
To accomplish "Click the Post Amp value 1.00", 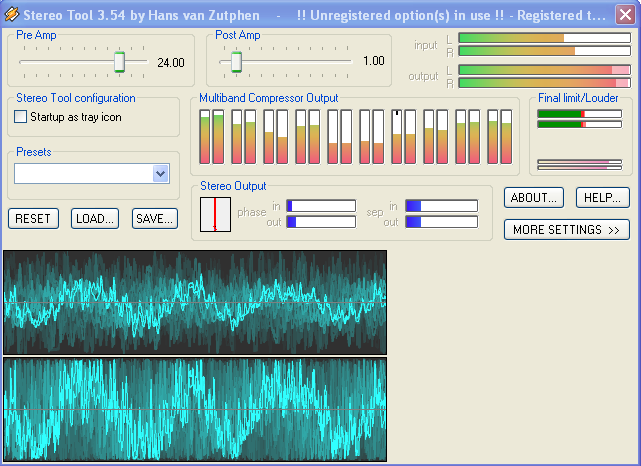I will tap(374, 61).
